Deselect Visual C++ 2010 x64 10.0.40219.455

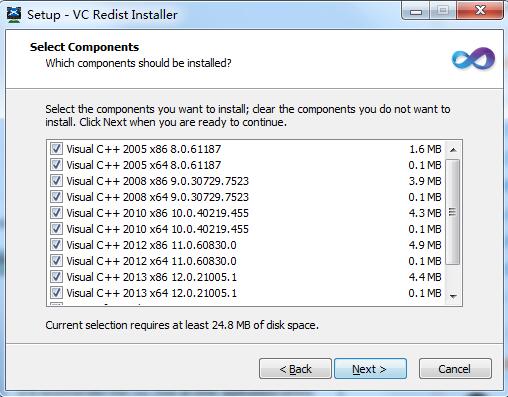(x=56, y=228)
